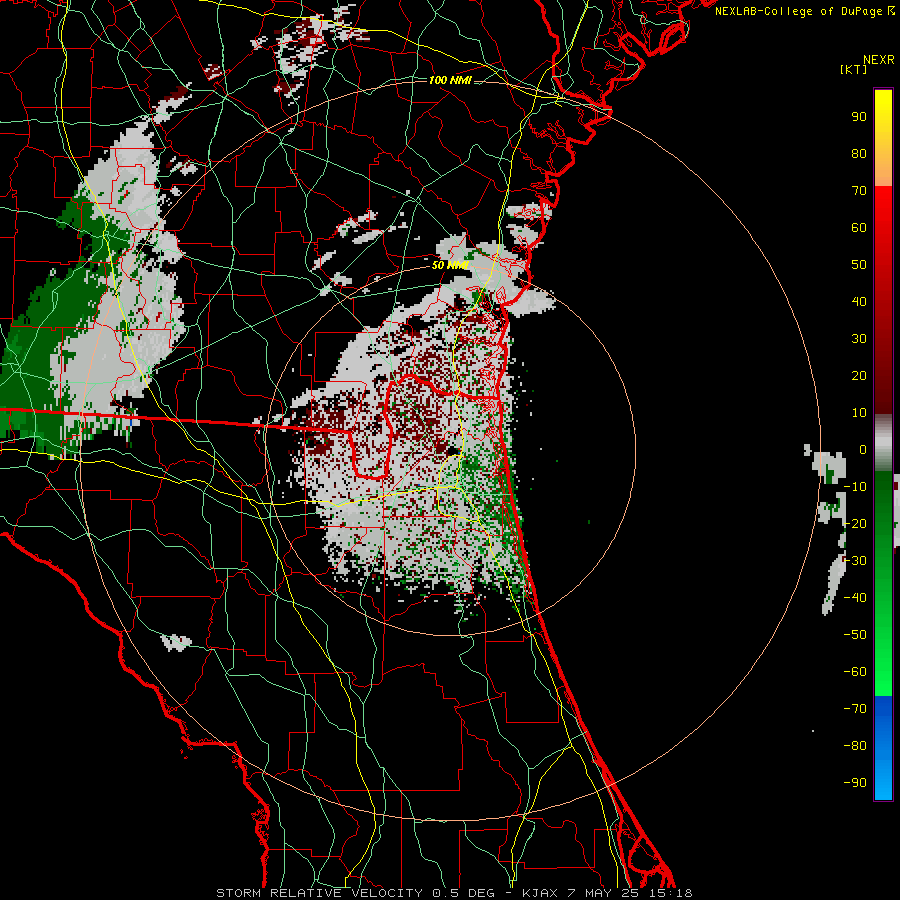900x900 pixels.
Task: Click the 60 value on velocity scale
Action: (x=859, y=227)
